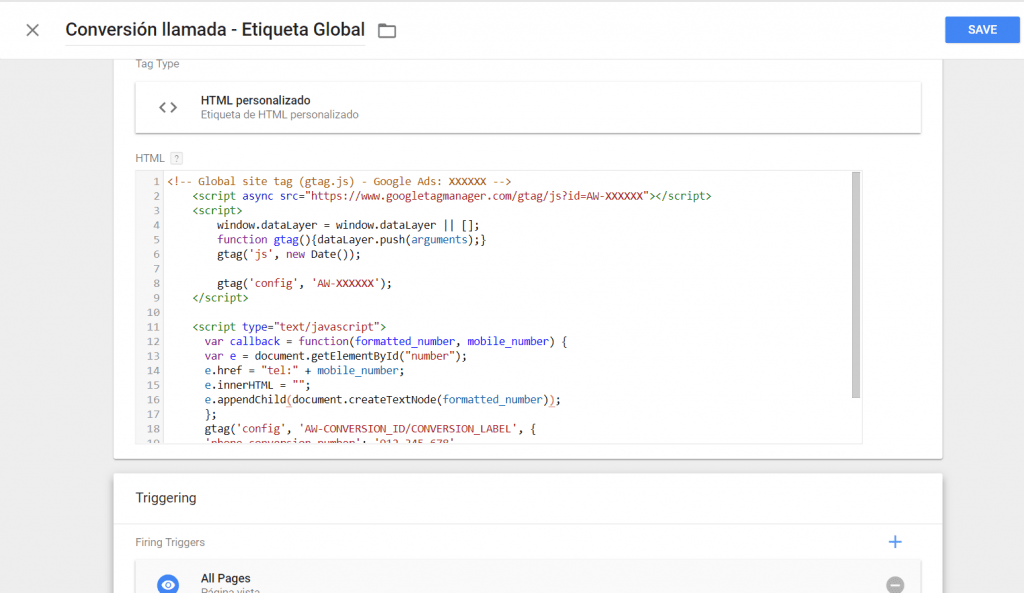Viewport: 1024px width, 593px height.
Task: Add a firing trigger with the plus icon
Action: pyautogui.click(x=895, y=542)
